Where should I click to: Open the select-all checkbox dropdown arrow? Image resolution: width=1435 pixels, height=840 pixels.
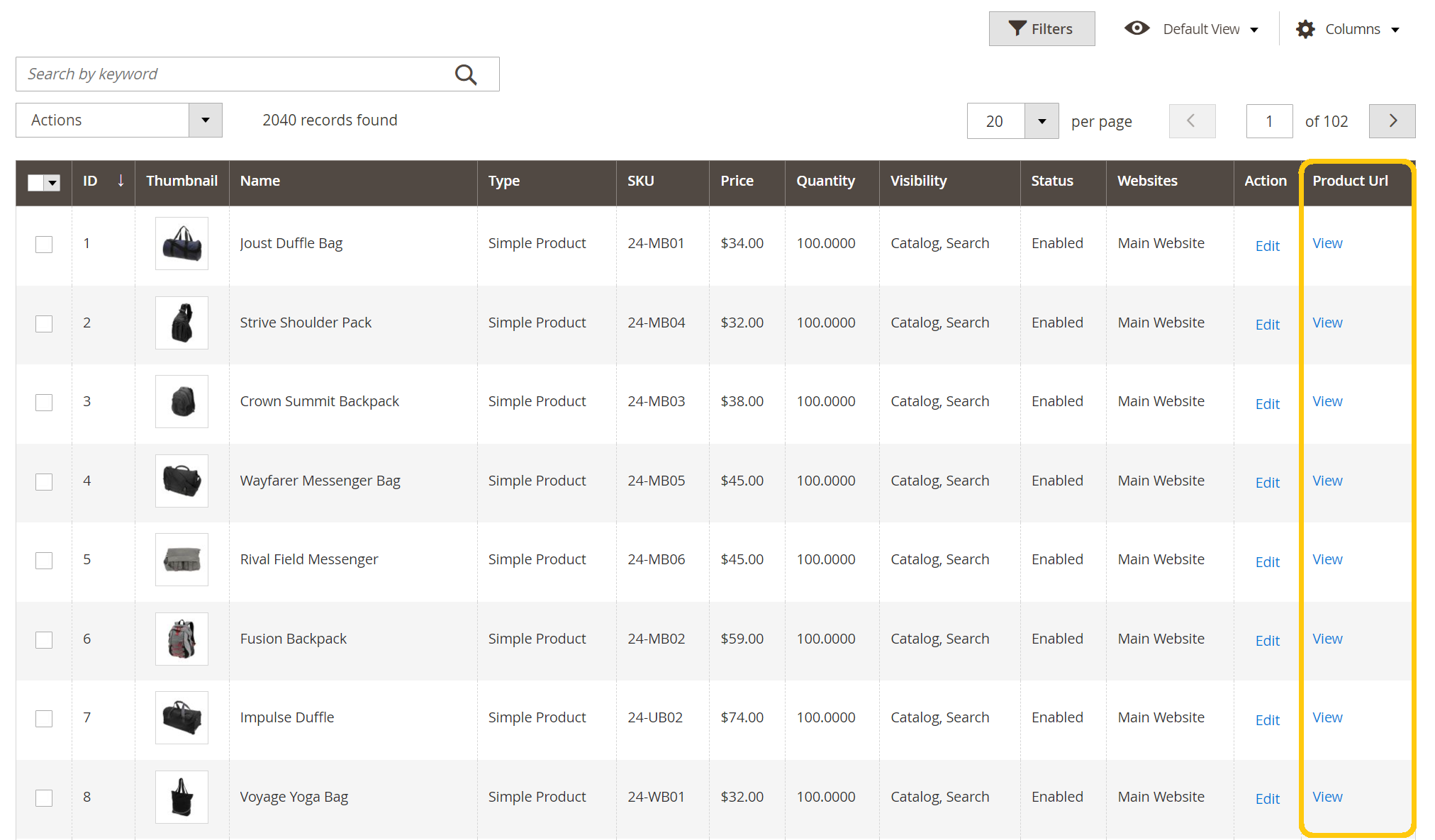(x=52, y=183)
